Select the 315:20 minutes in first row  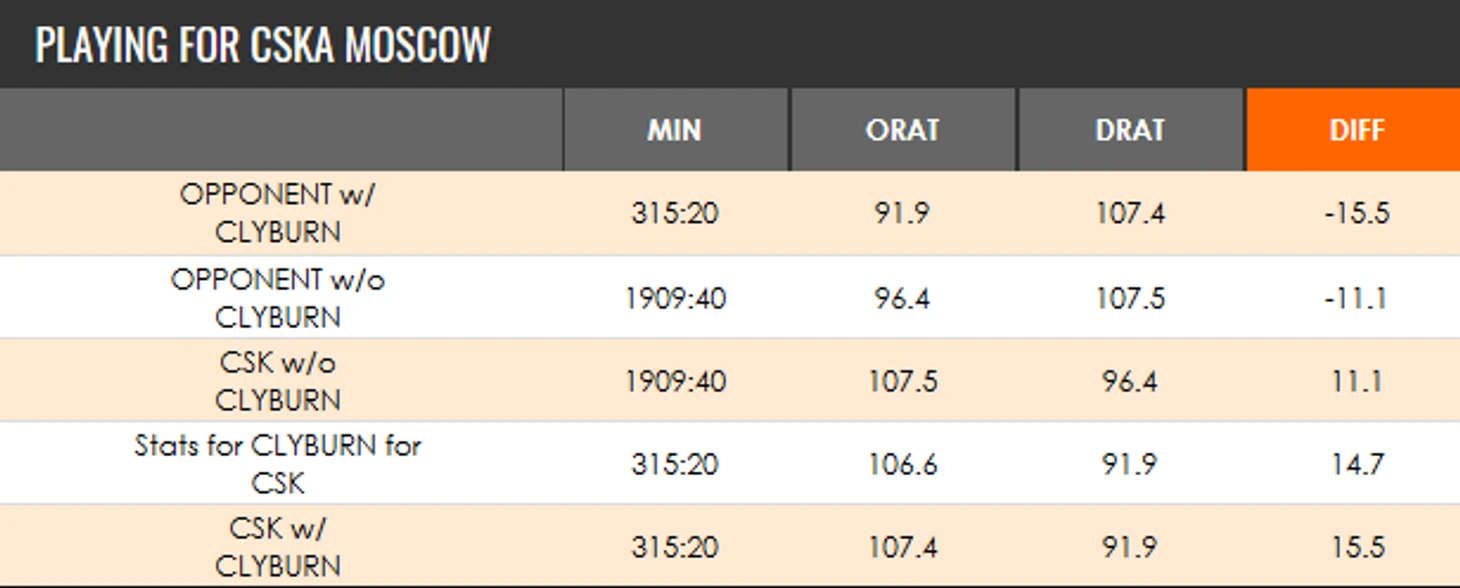coord(675,213)
